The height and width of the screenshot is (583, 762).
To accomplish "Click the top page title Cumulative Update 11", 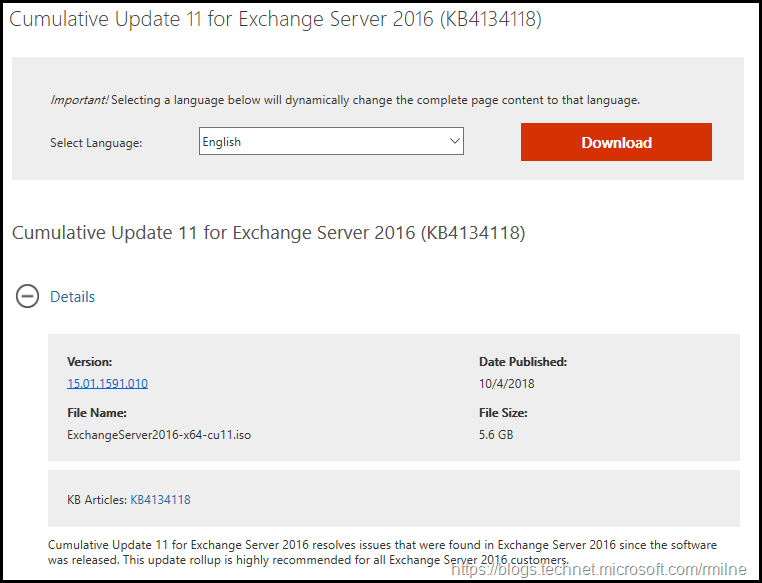I will coord(275,19).
